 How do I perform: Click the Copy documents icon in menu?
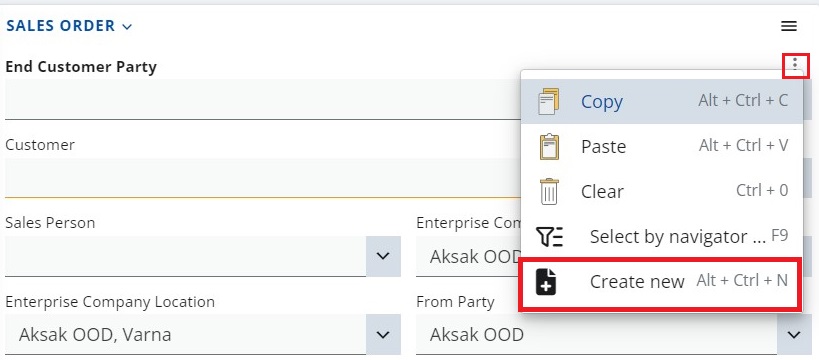tap(548, 101)
